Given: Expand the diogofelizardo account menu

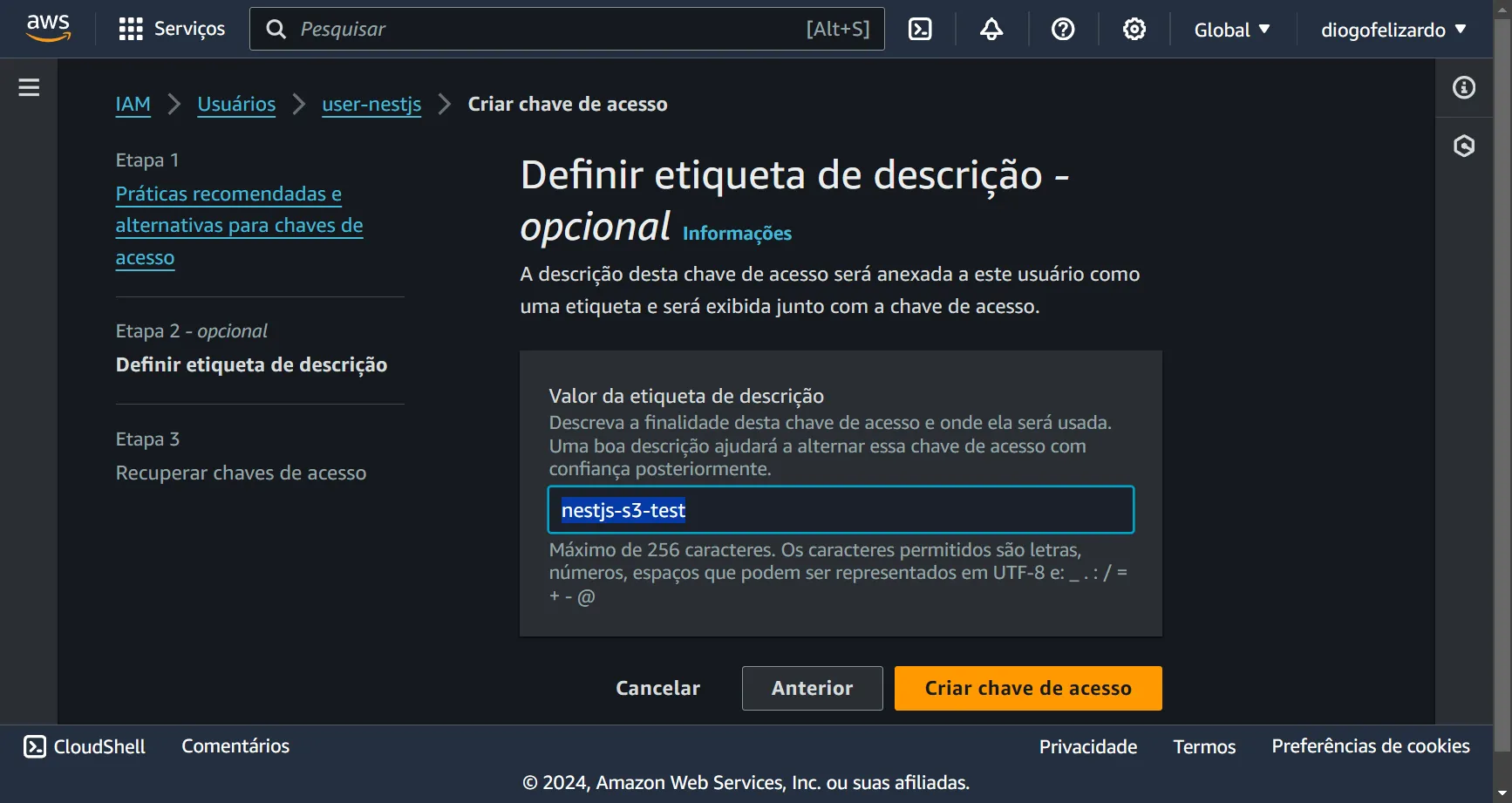Looking at the screenshot, I should [x=1393, y=30].
